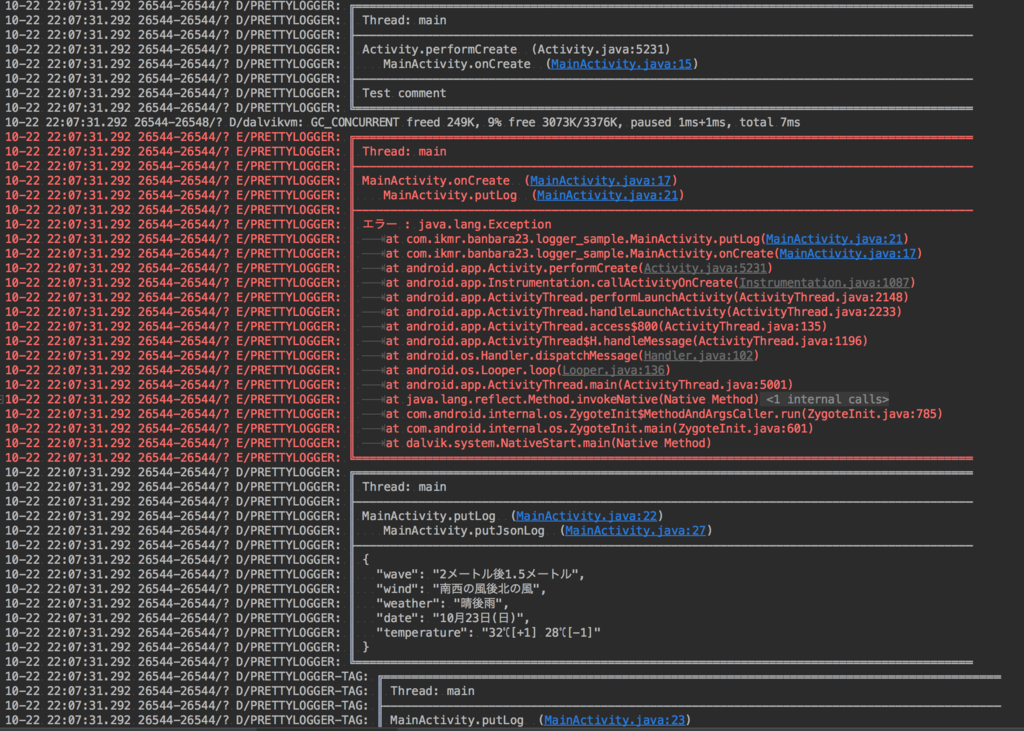Open MainActivity.java:17 beside MainActivity.onCreate header
Screen dimensions: 1024x731
[x=600, y=180]
